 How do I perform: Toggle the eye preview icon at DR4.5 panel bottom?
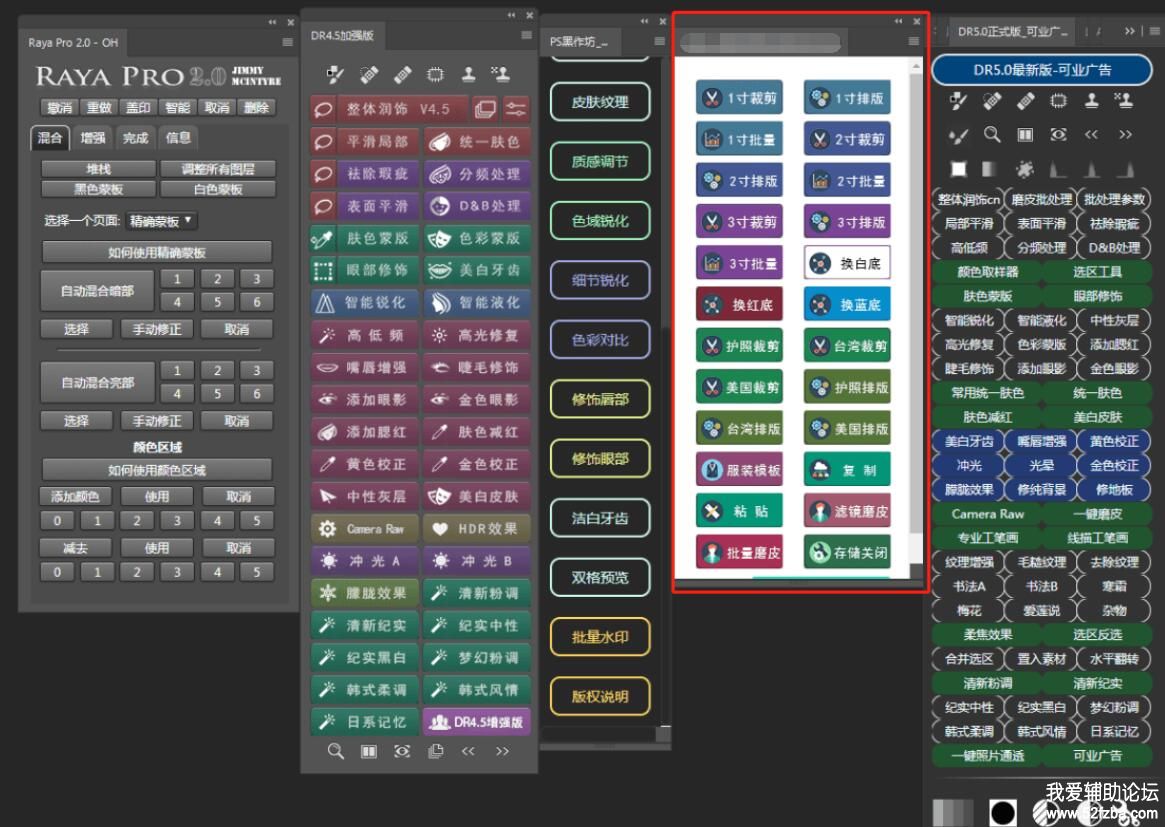pyautogui.click(x=402, y=751)
